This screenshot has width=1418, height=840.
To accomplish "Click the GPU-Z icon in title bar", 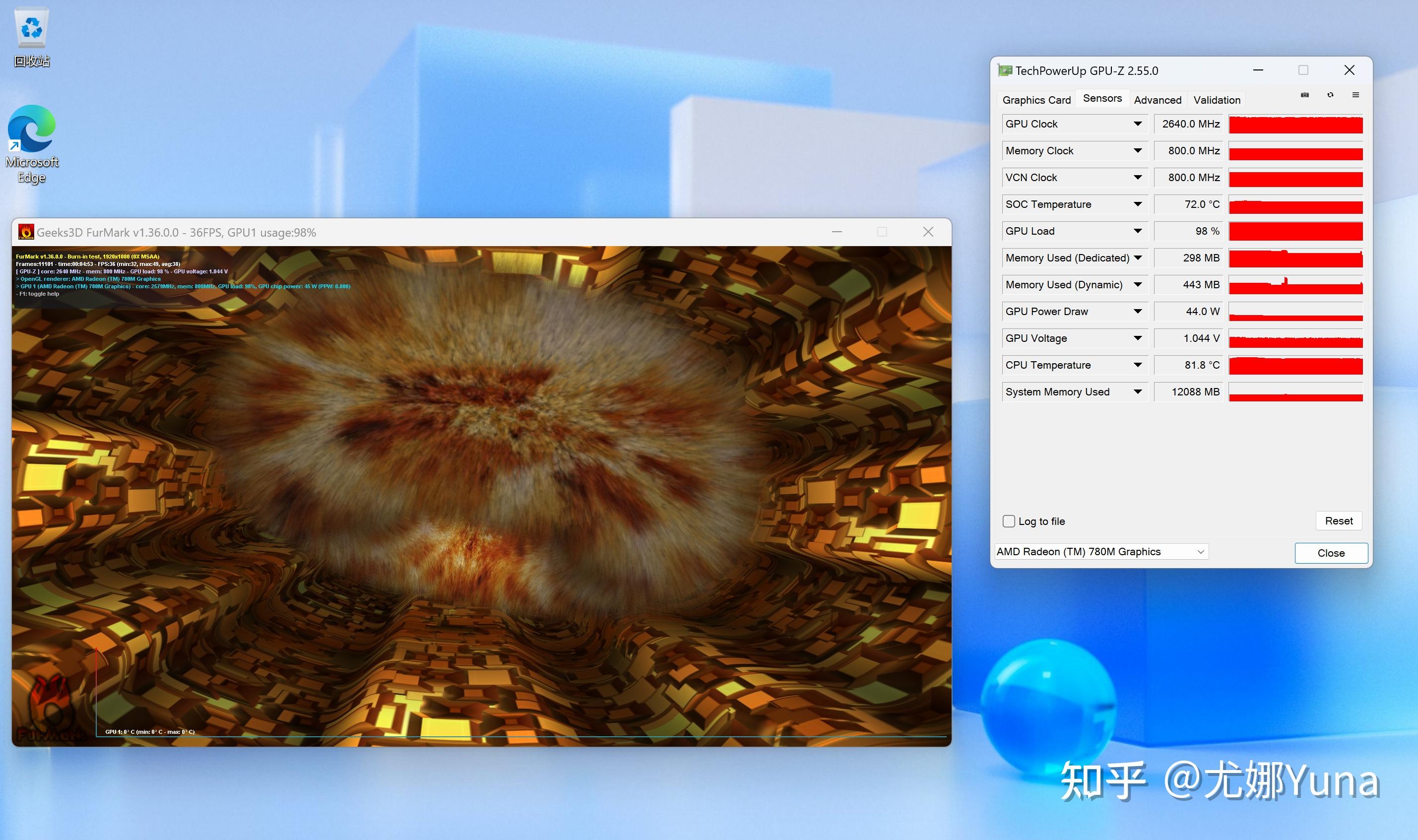I will click(1006, 70).
